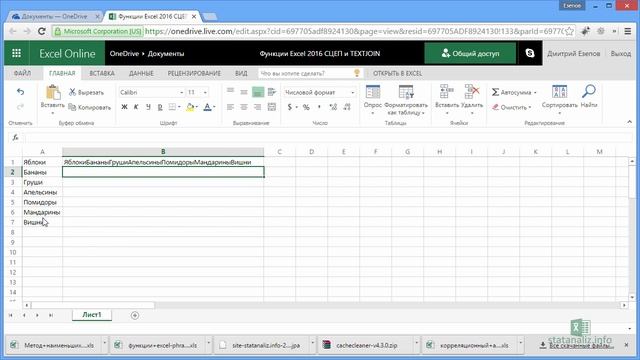Click the formula bar input
640x360 pixels.
click(329, 138)
